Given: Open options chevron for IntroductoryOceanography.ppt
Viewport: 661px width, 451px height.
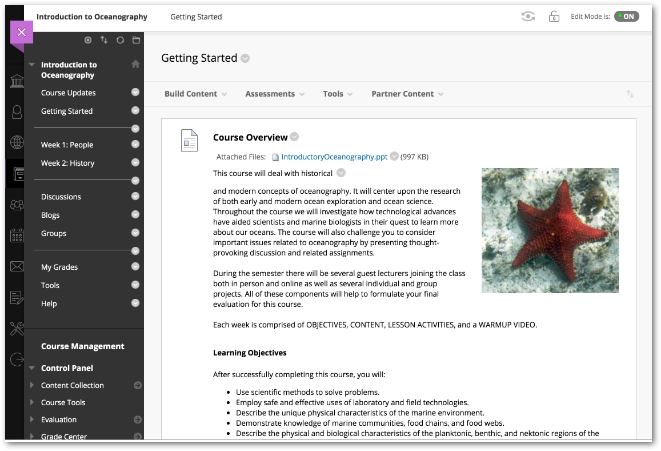Looking at the screenshot, I should [x=394, y=156].
